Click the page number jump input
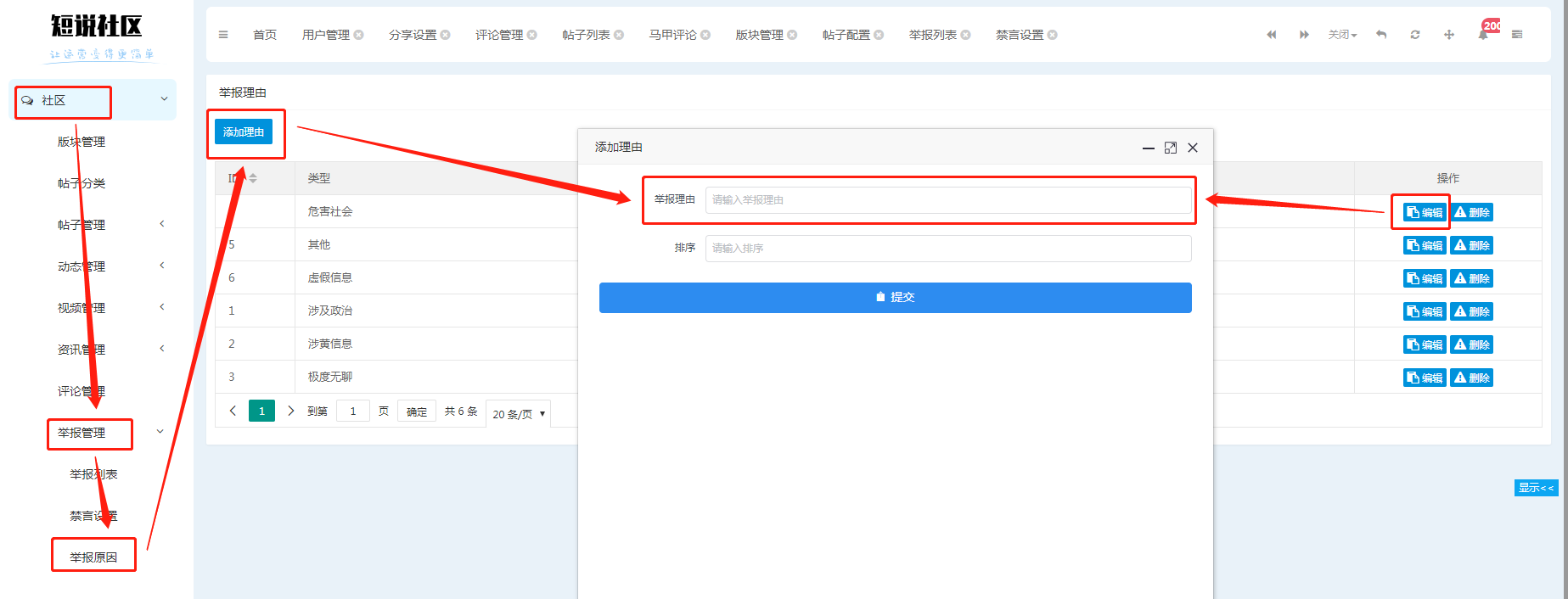The image size is (1568, 599). (353, 411)
